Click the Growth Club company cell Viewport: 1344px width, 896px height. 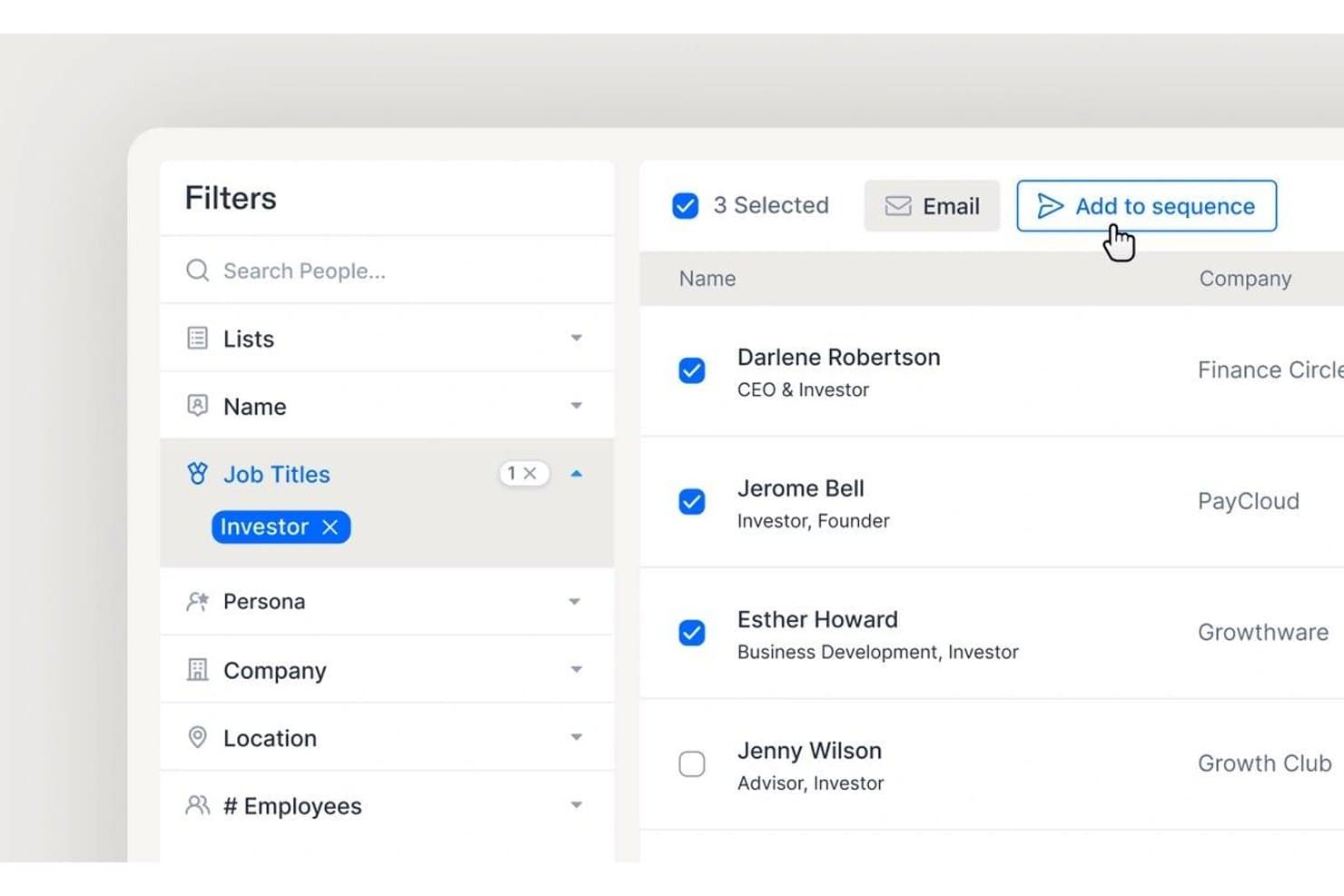[1265, 763]
